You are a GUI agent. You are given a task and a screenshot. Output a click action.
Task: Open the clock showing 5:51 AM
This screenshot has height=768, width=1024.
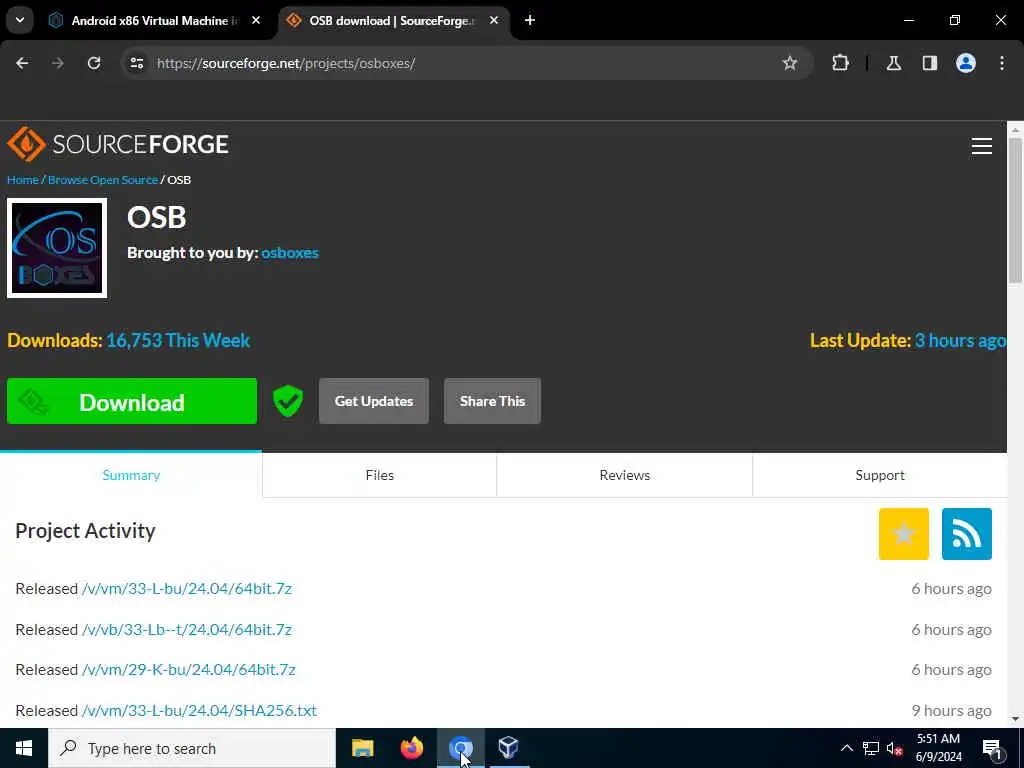939,748
